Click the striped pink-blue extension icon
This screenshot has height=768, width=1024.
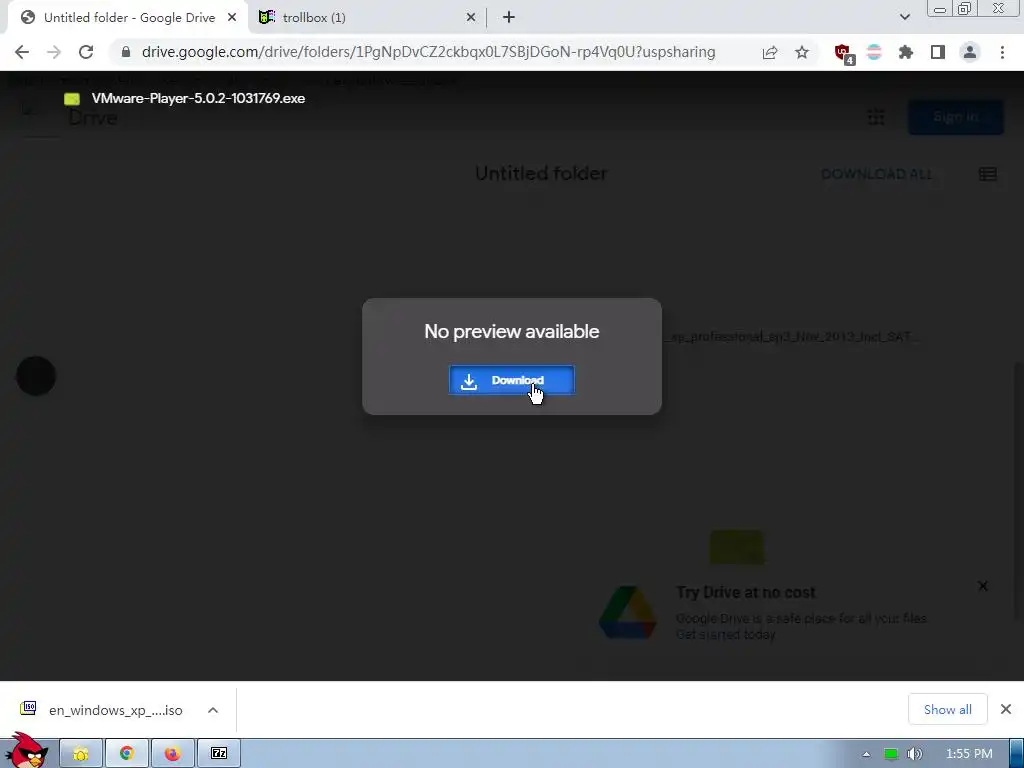(874, 52)
